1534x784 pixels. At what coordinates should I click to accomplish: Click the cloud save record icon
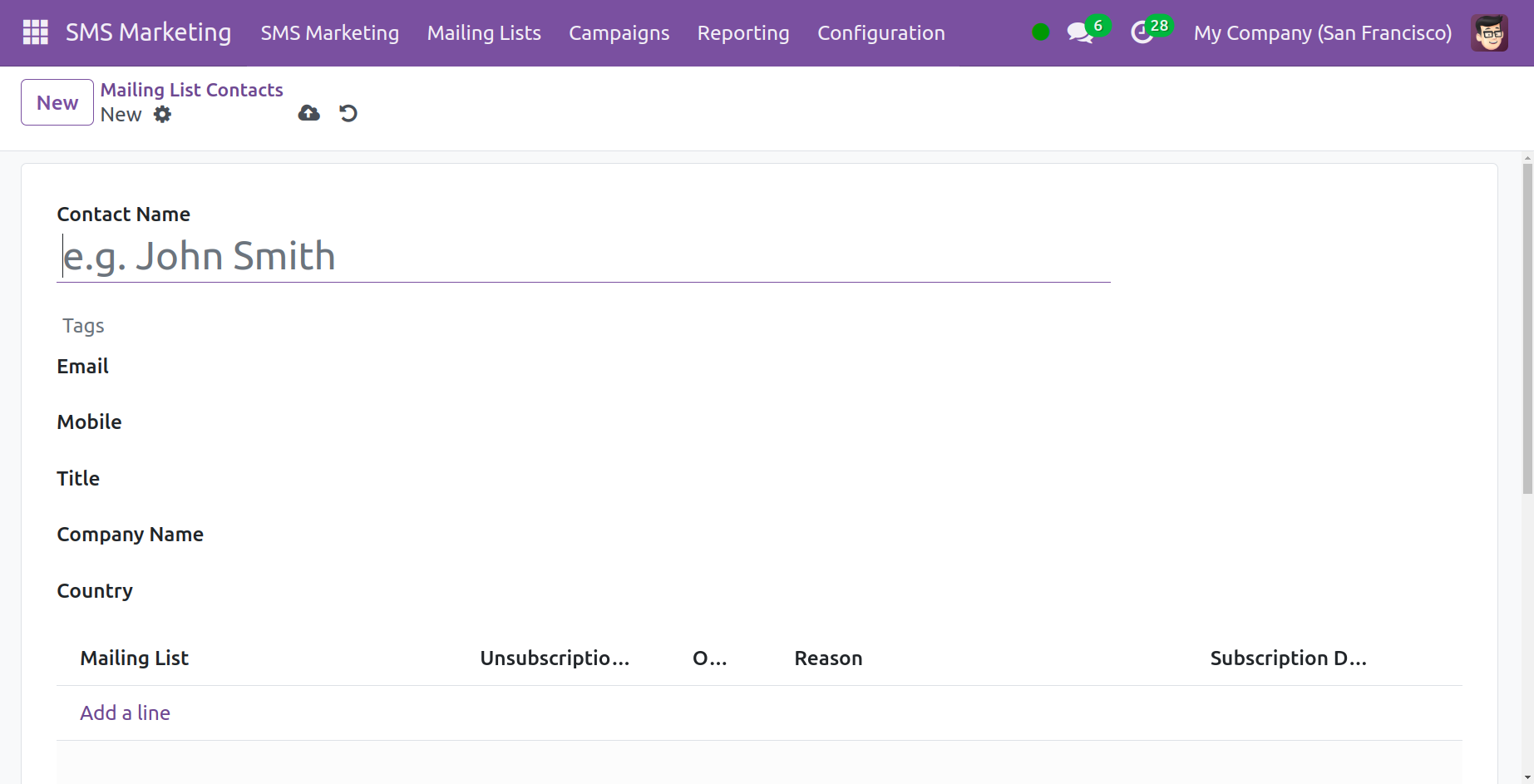point(308,113)
